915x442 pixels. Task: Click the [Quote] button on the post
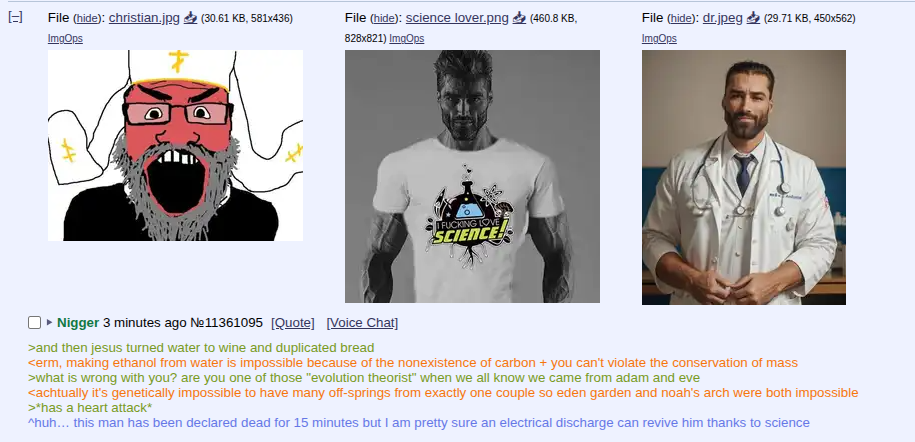[x=293, y=322]
